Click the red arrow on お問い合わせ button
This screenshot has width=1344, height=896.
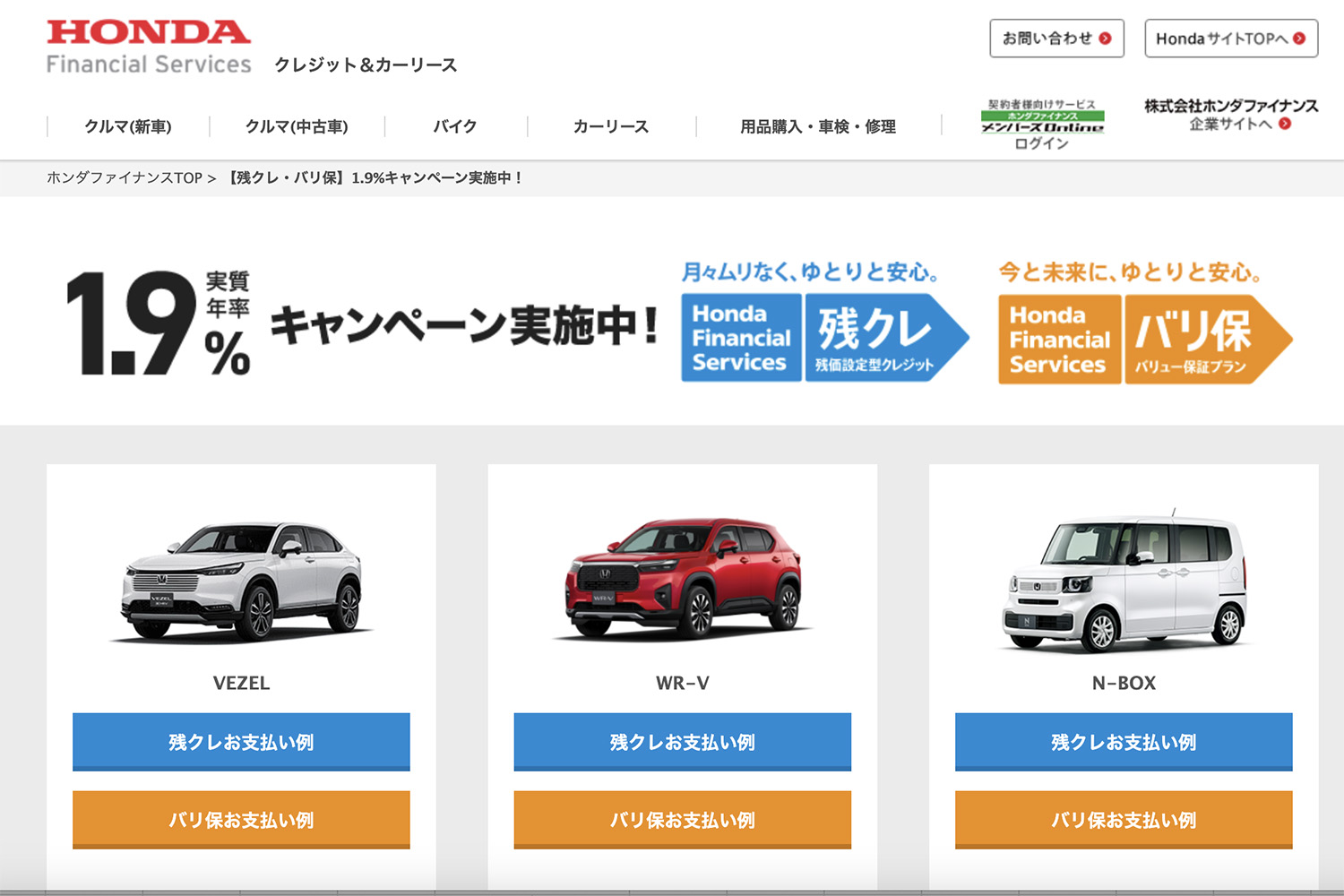pos(1107,39)
